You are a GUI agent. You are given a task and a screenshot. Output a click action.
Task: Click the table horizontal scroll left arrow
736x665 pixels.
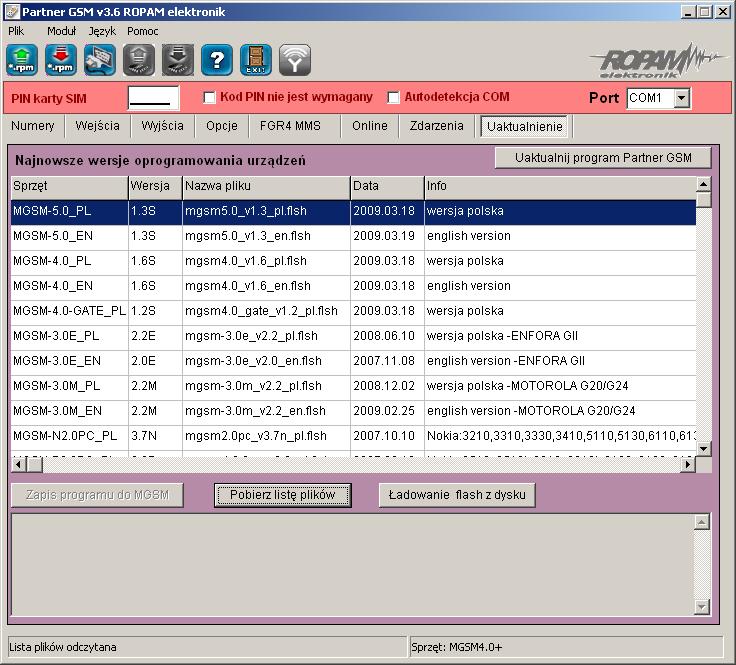click(x=19, y=465)
